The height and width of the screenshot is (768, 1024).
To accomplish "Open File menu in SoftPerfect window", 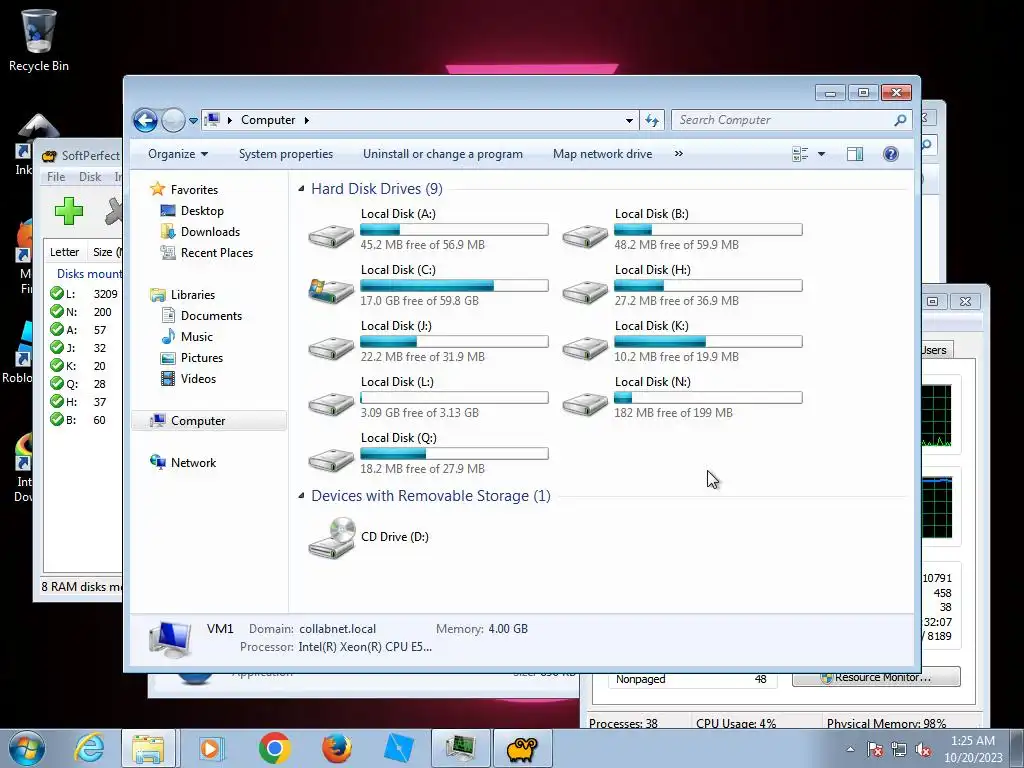I will [56, 177].
